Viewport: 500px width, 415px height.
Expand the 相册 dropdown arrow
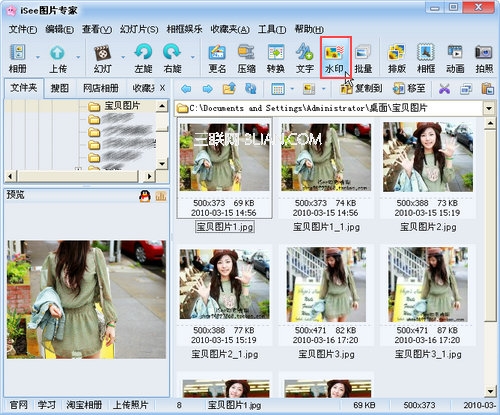click(38, 57)
